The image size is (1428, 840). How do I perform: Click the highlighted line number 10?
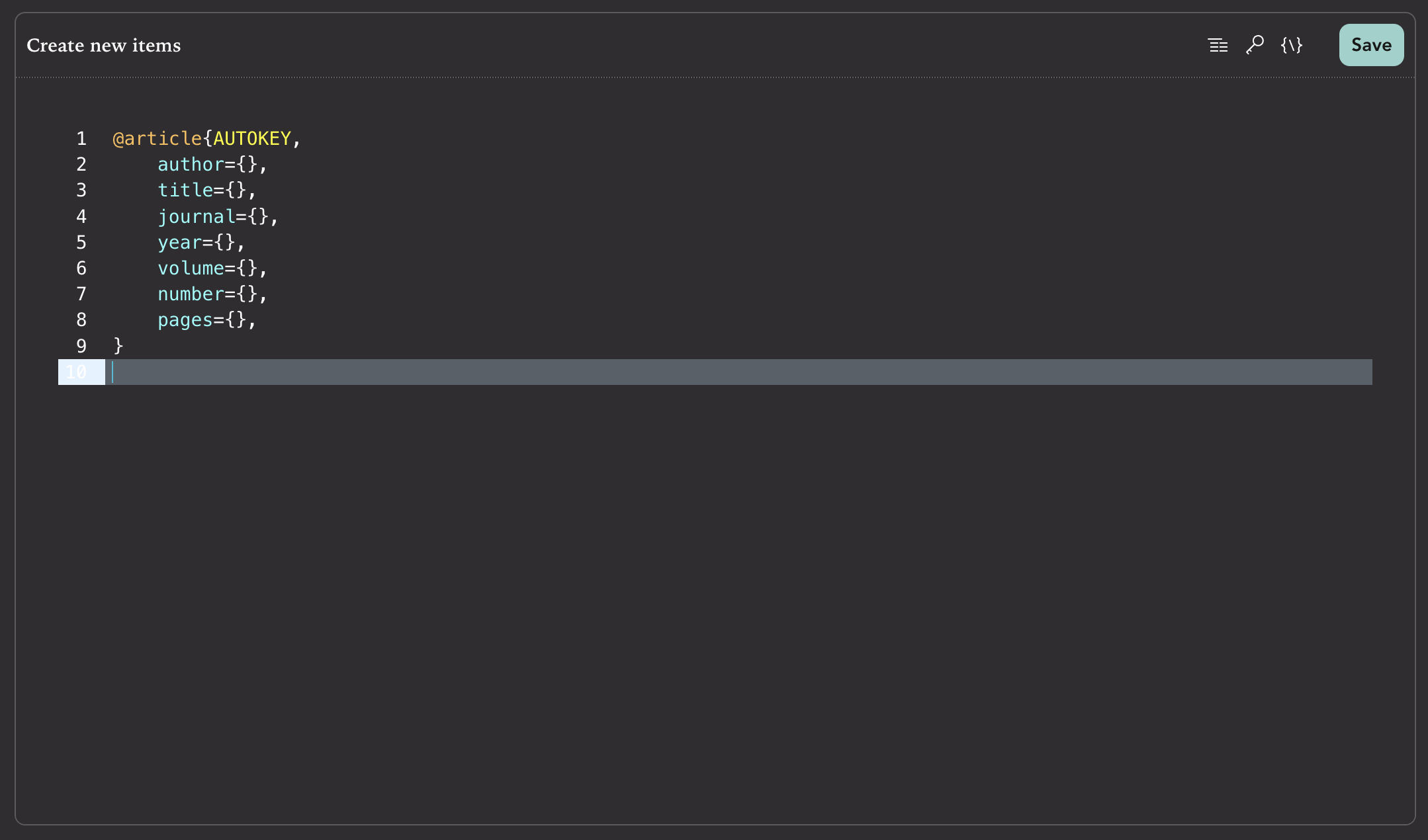(x=77, y=372)
